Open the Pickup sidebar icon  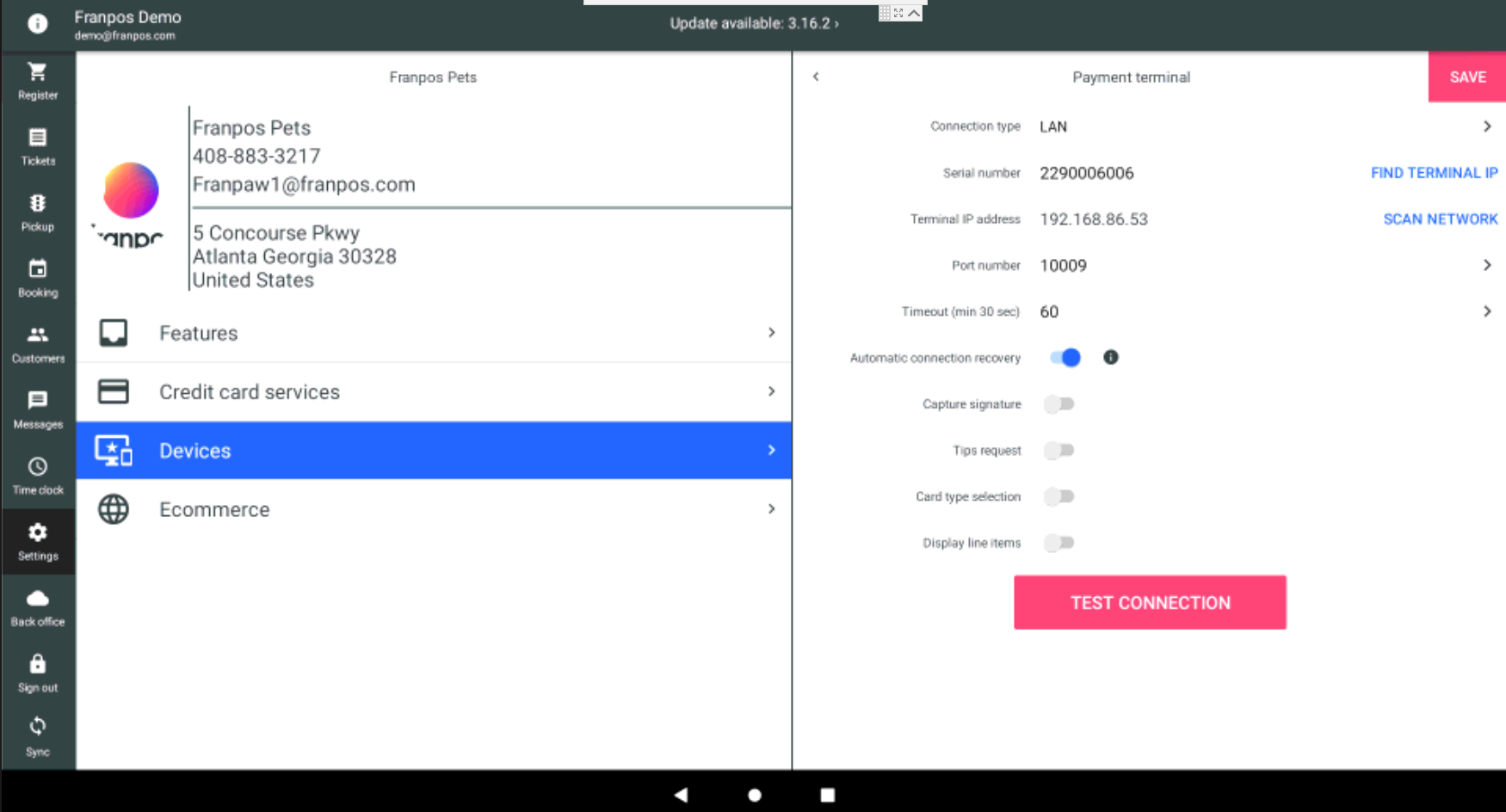(x=37, y=204)
